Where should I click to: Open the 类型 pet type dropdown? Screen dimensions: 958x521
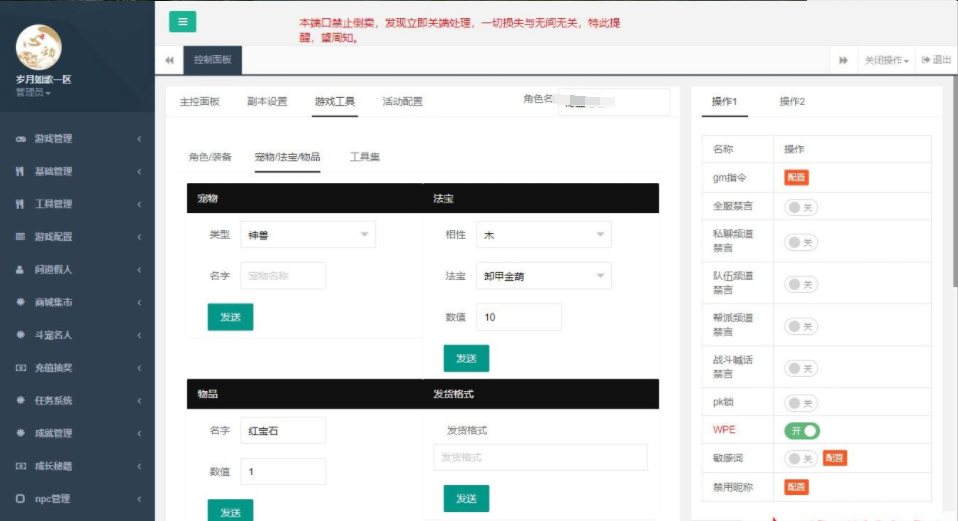click(307, 235)
